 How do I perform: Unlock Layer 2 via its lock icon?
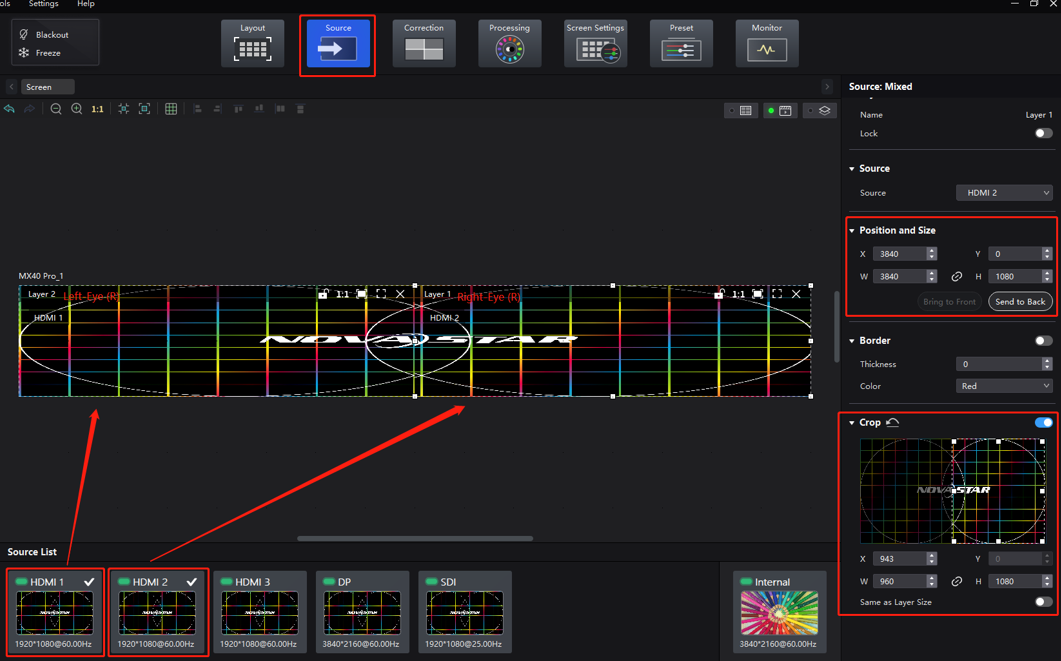[323, 294]
